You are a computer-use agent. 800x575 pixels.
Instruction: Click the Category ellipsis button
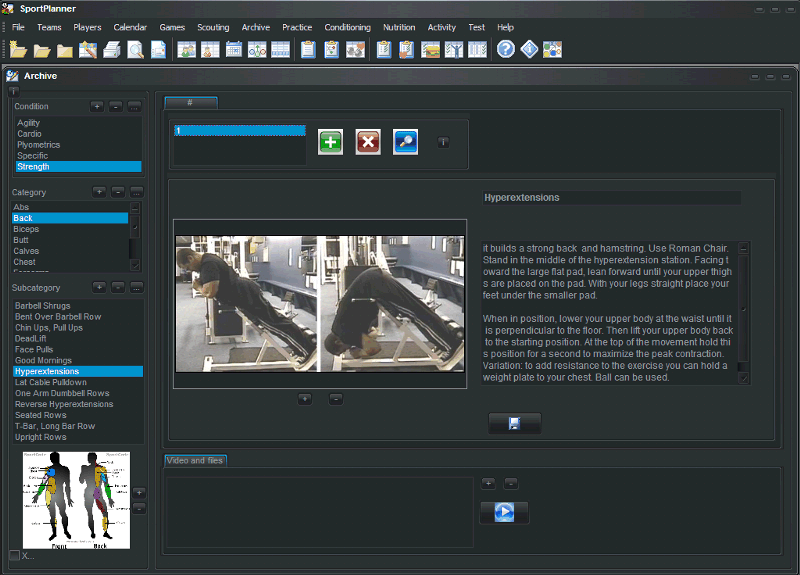coord(136,192)
